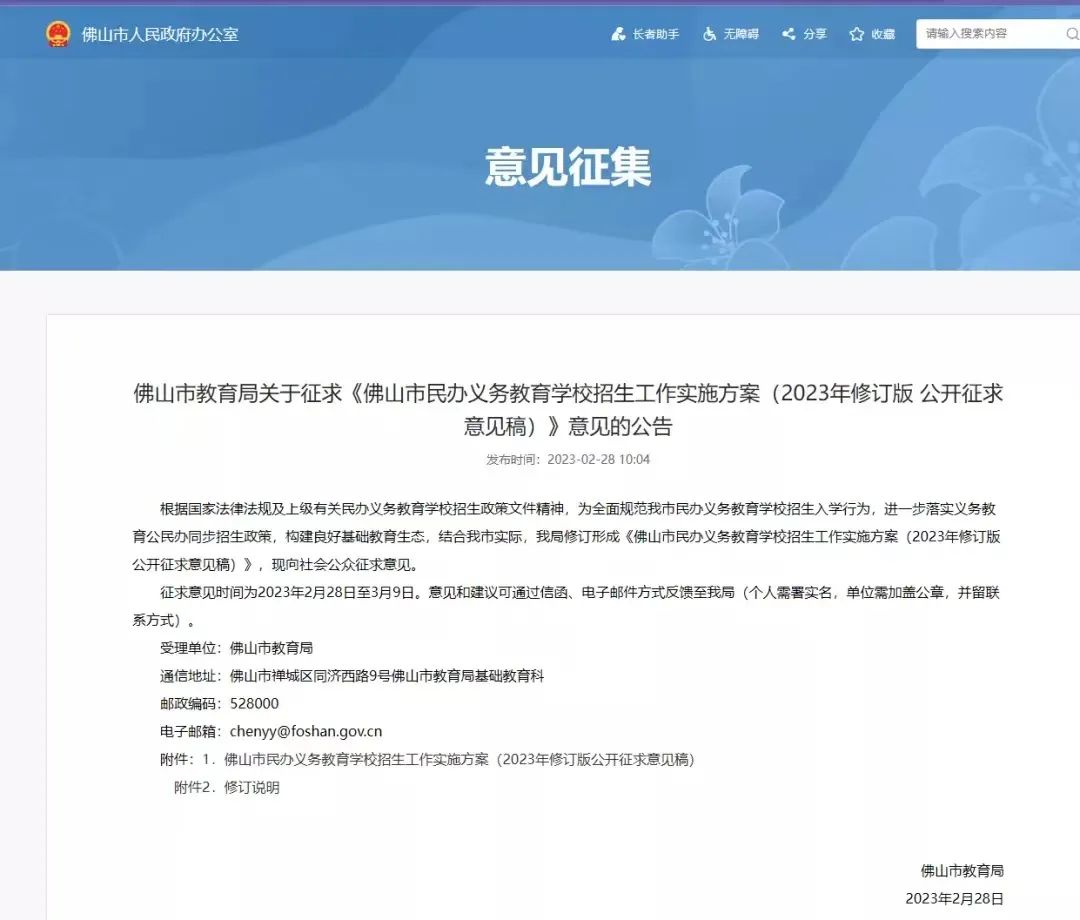This screenshot has width=1080, height=920.
Task: Open attachment 1 实施方案 link
Action: 459,759
